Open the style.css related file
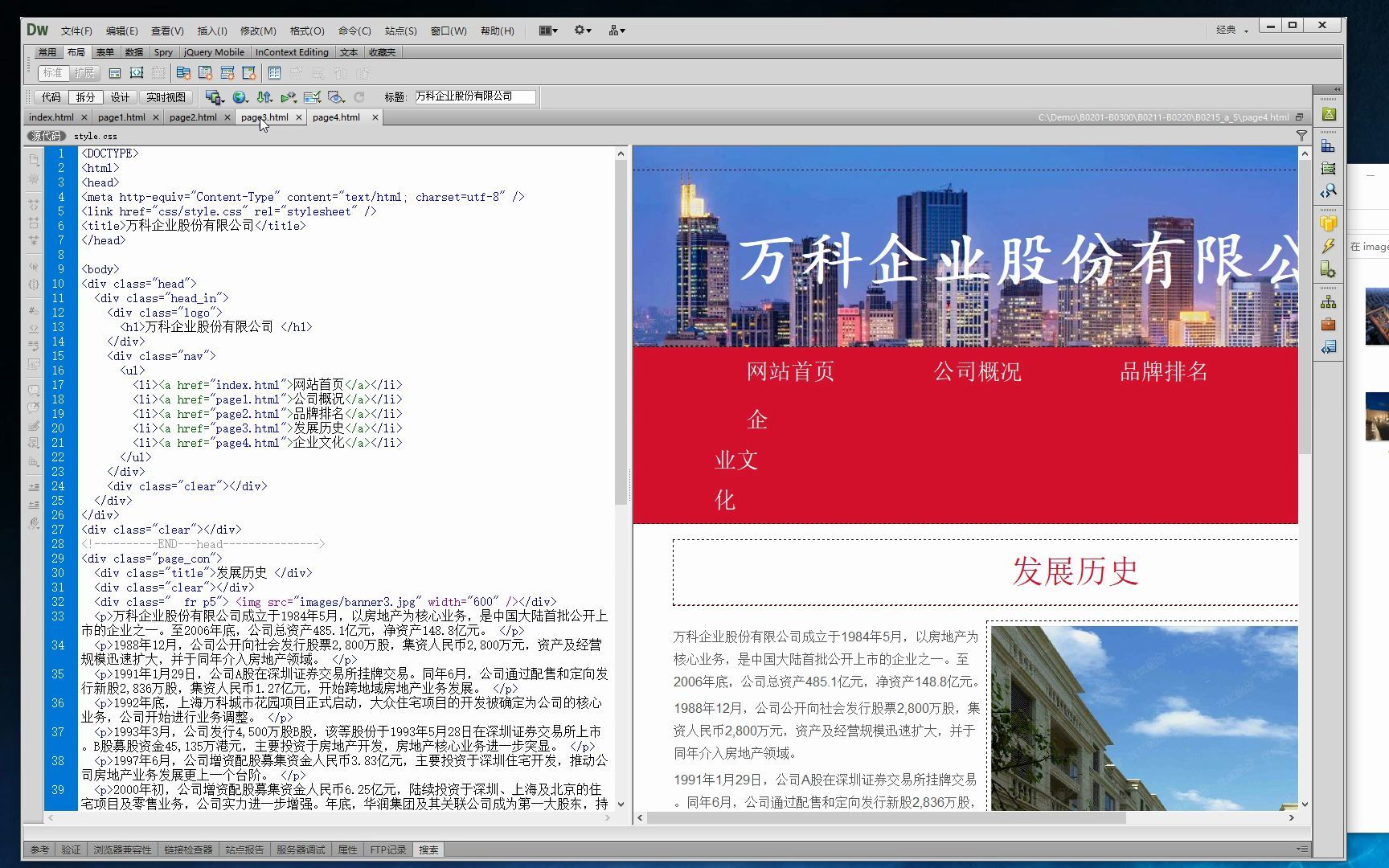Image resolution: width=1389 pixels, height=868 pixels. [96, 136]
